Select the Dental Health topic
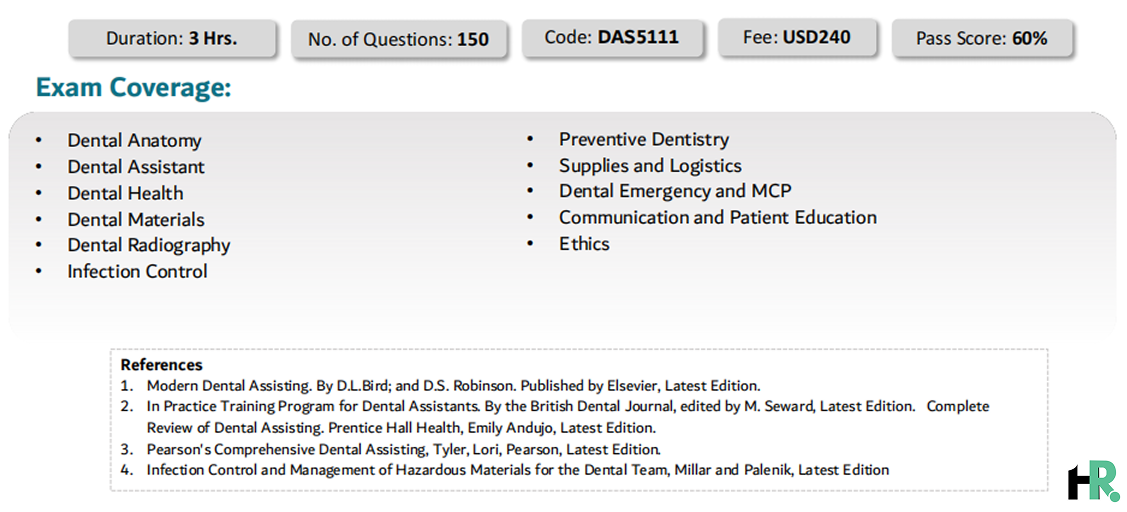 click(x=126, y=193)
